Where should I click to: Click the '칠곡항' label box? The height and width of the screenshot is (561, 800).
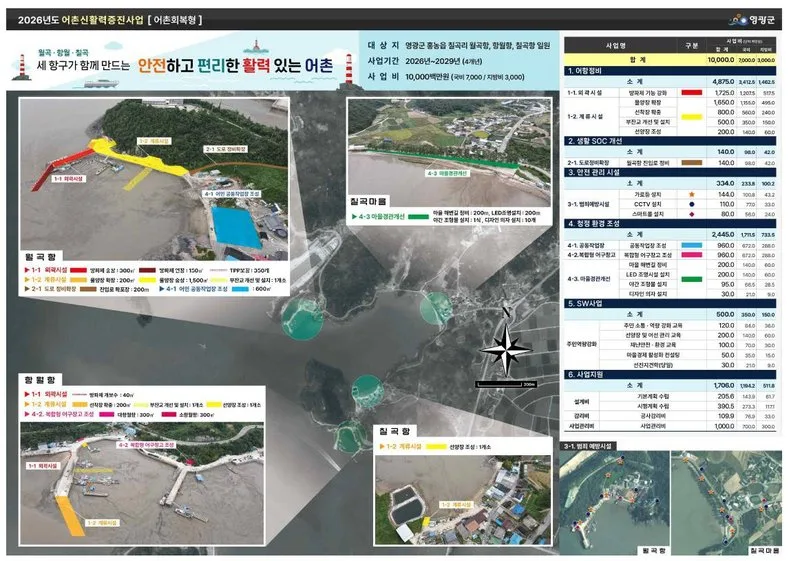pyautogui.click(x=394, y=431)
